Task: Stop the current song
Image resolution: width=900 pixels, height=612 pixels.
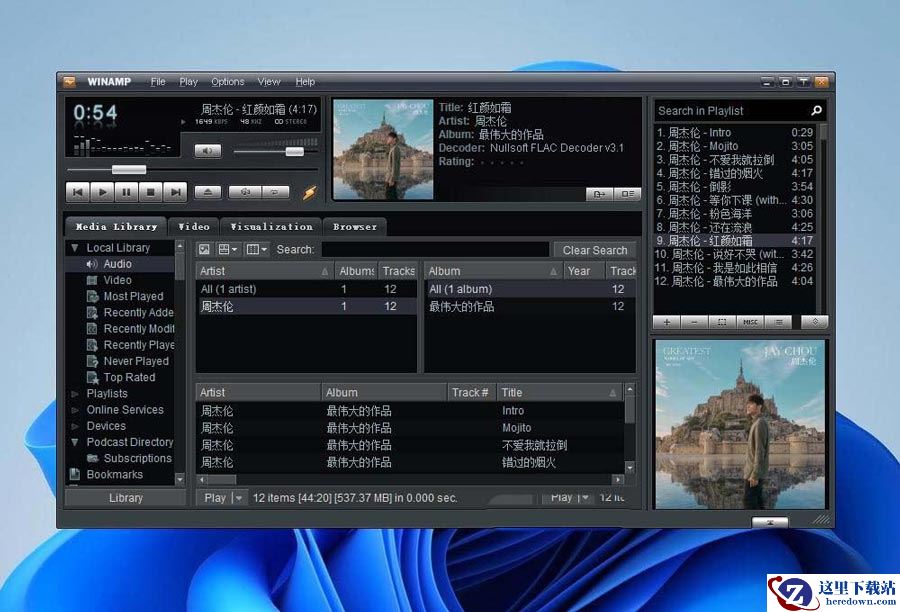Action: (151, 191)
